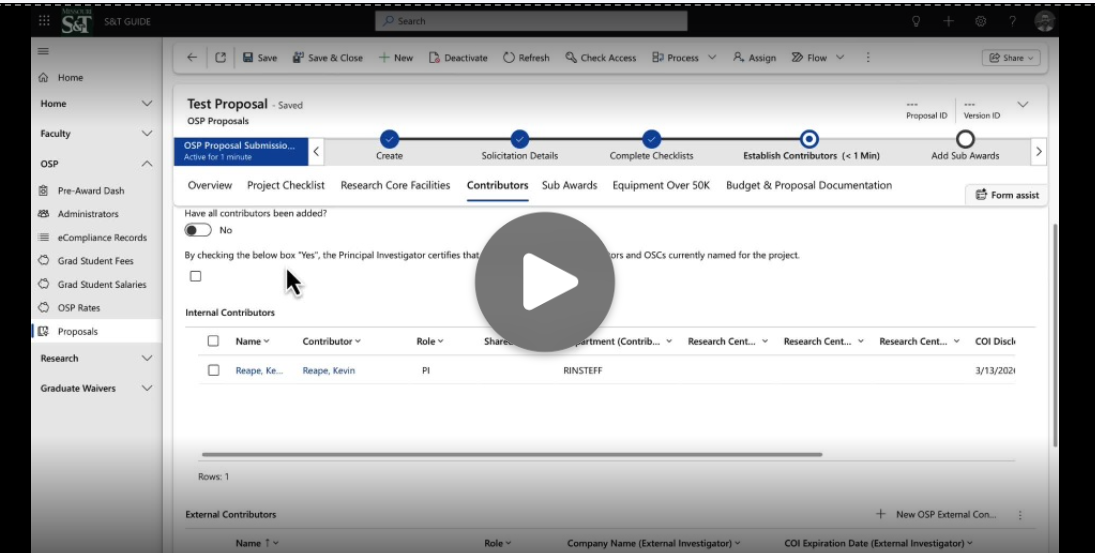This screenshot has height=553, width=1095.
Task: Refresh the proposal form
Action: [526, 58]
